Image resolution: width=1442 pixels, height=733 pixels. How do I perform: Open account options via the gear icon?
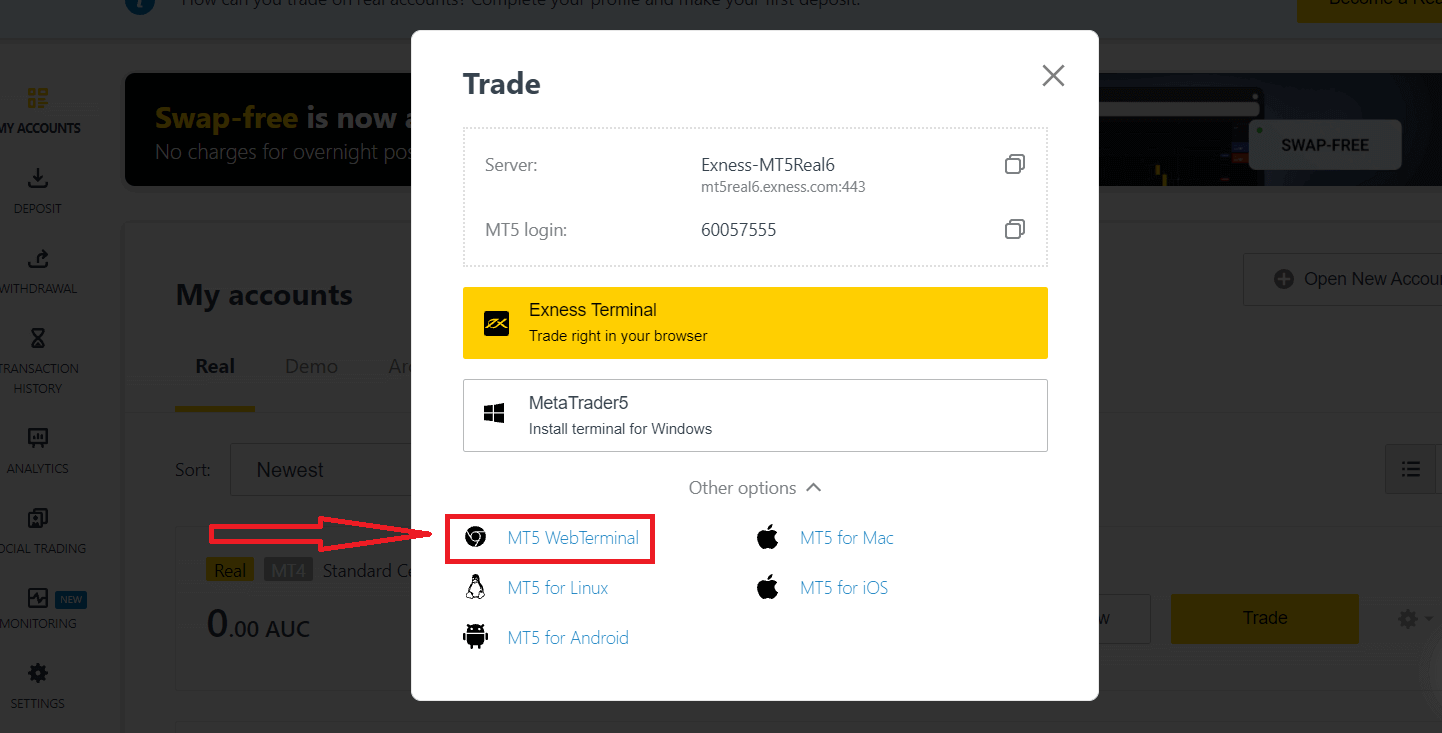click(x=1408, y=618)
